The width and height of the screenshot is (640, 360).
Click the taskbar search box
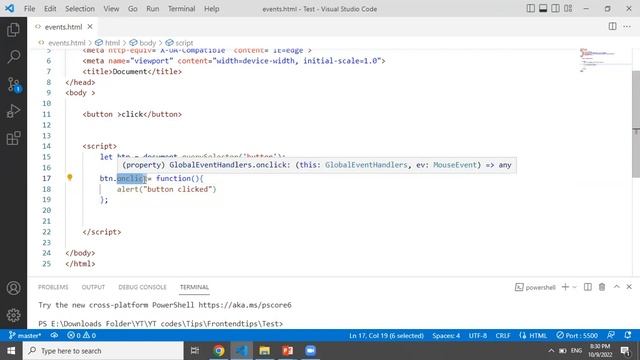(x=103, y=351)
